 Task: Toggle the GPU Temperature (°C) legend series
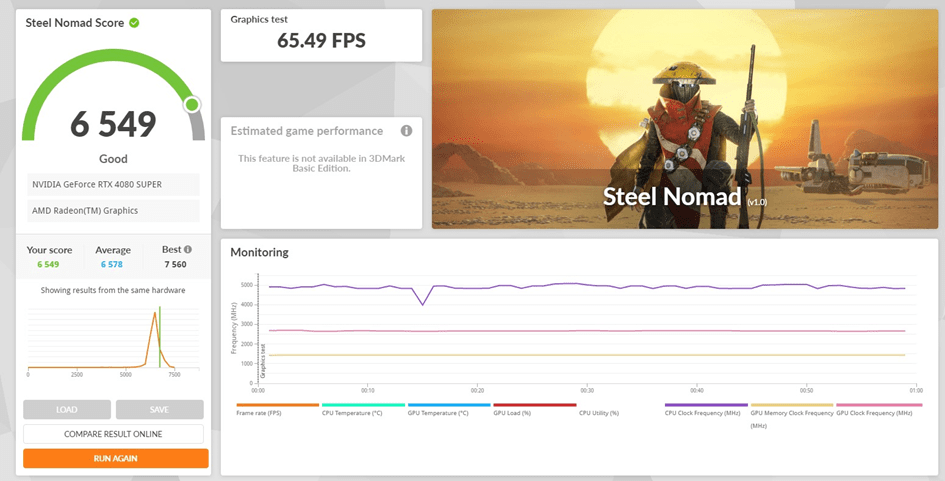pos(448,409)
